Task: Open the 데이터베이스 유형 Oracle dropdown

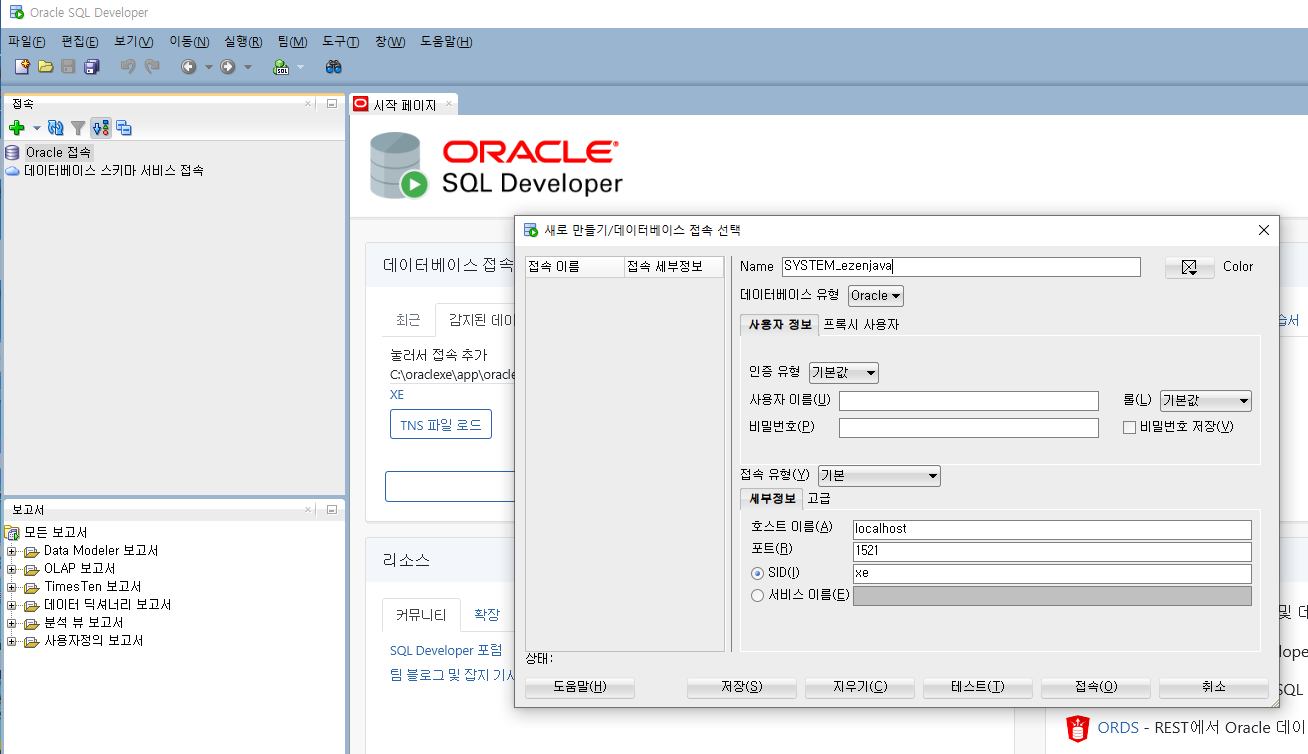Action: click(876, 296)
